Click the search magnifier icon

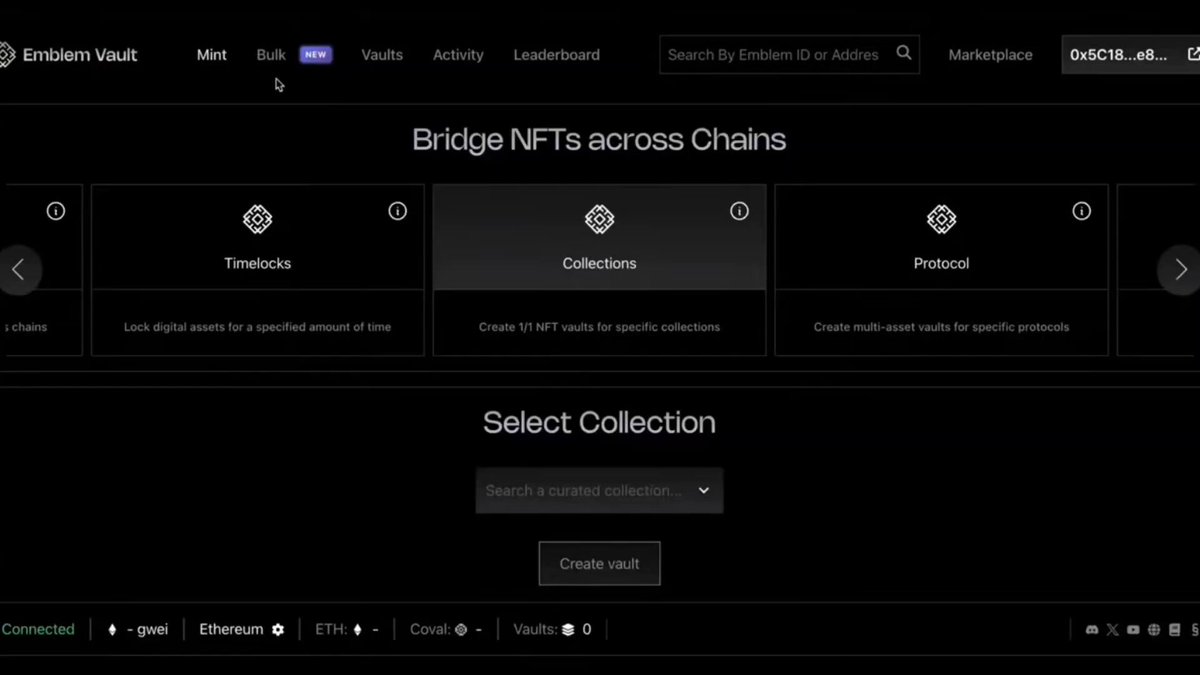click(904, 53)
